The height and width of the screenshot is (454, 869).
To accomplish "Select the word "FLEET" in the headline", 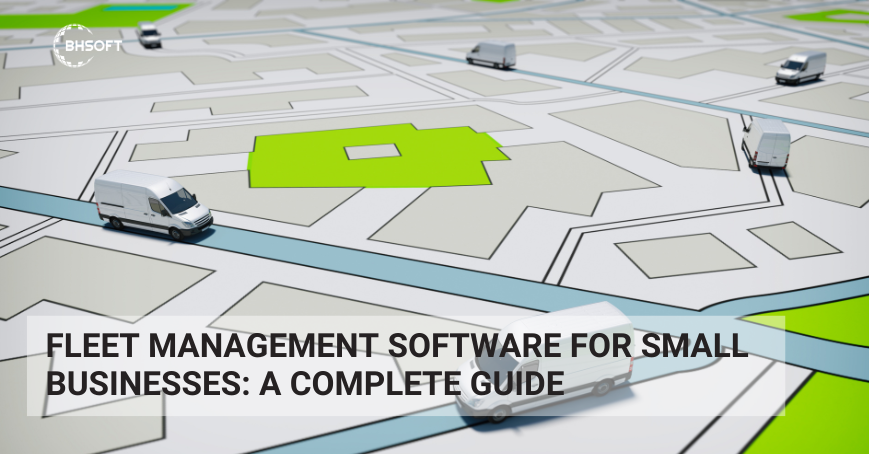I will 88,349.
